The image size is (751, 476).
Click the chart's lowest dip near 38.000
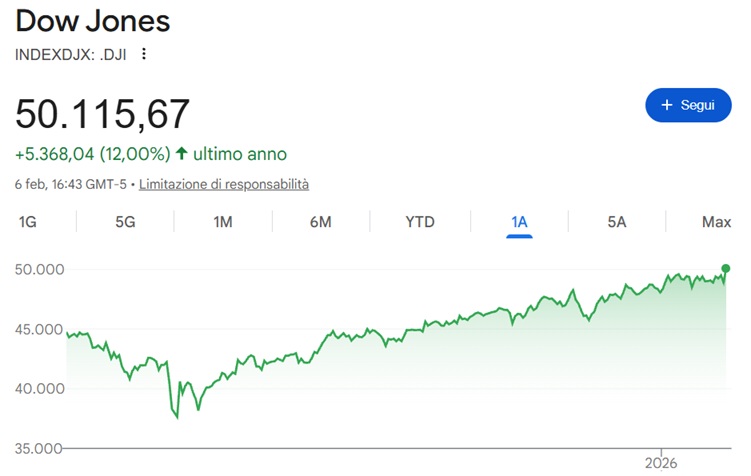tap(177, 417)
